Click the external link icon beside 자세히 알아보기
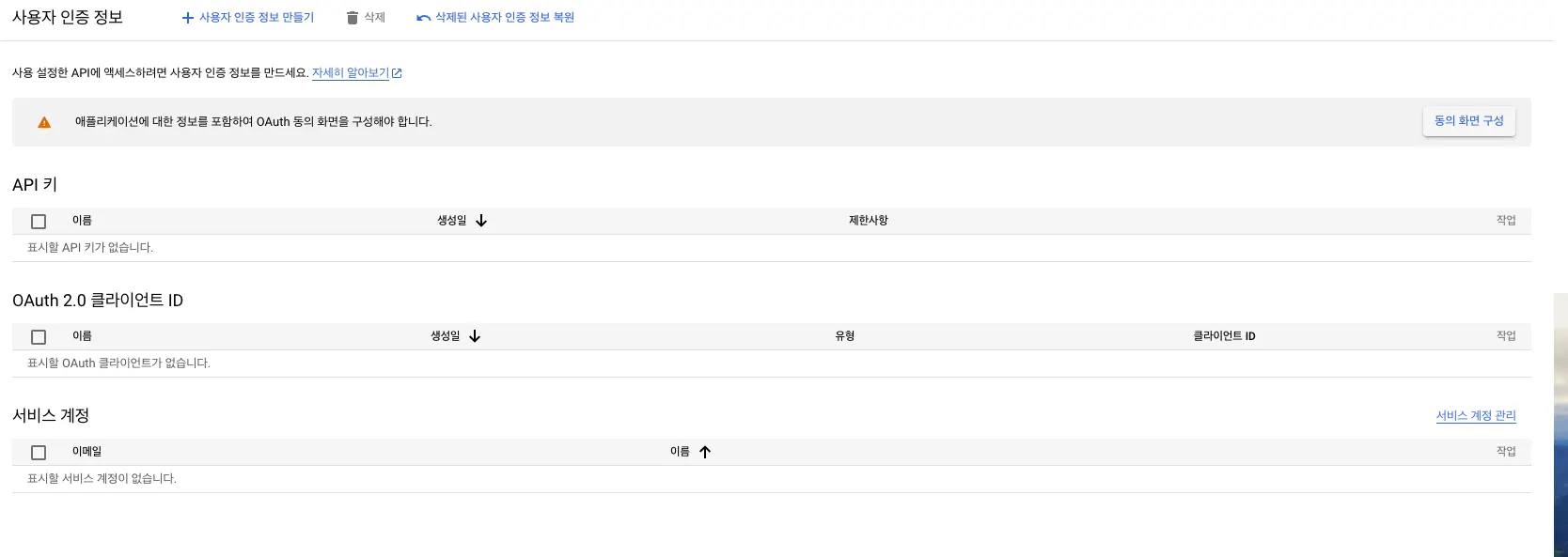This screenshot has width=1568, height=557. point(397,73)
